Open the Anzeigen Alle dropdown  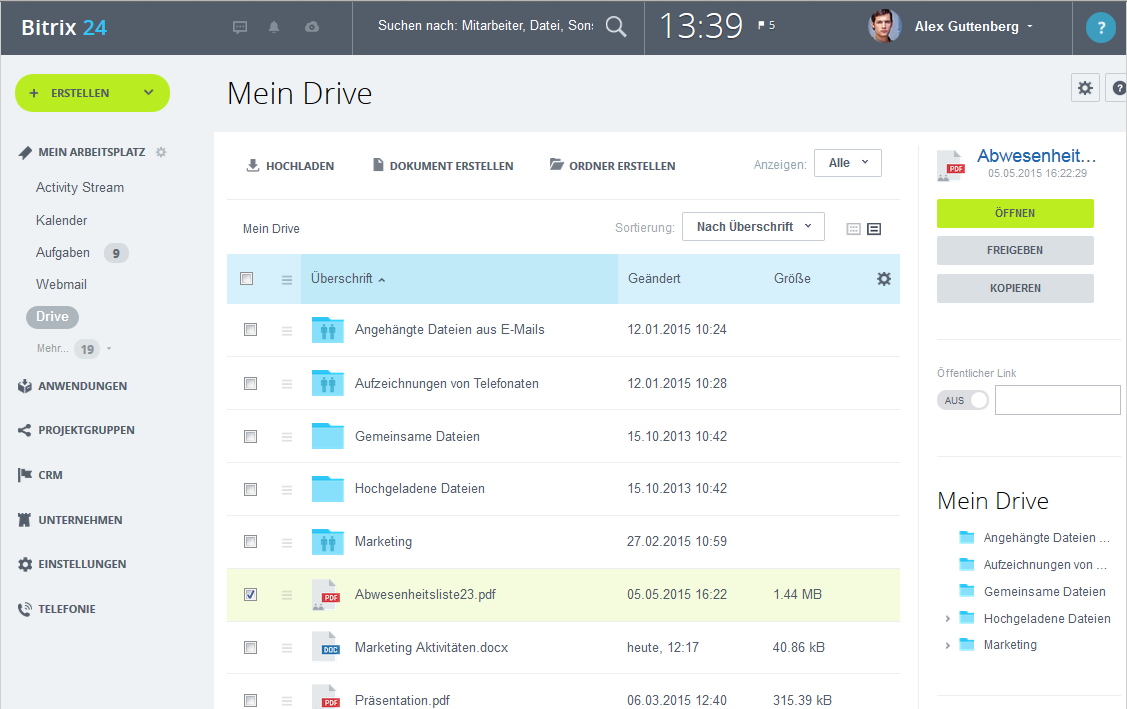[848, 163]
